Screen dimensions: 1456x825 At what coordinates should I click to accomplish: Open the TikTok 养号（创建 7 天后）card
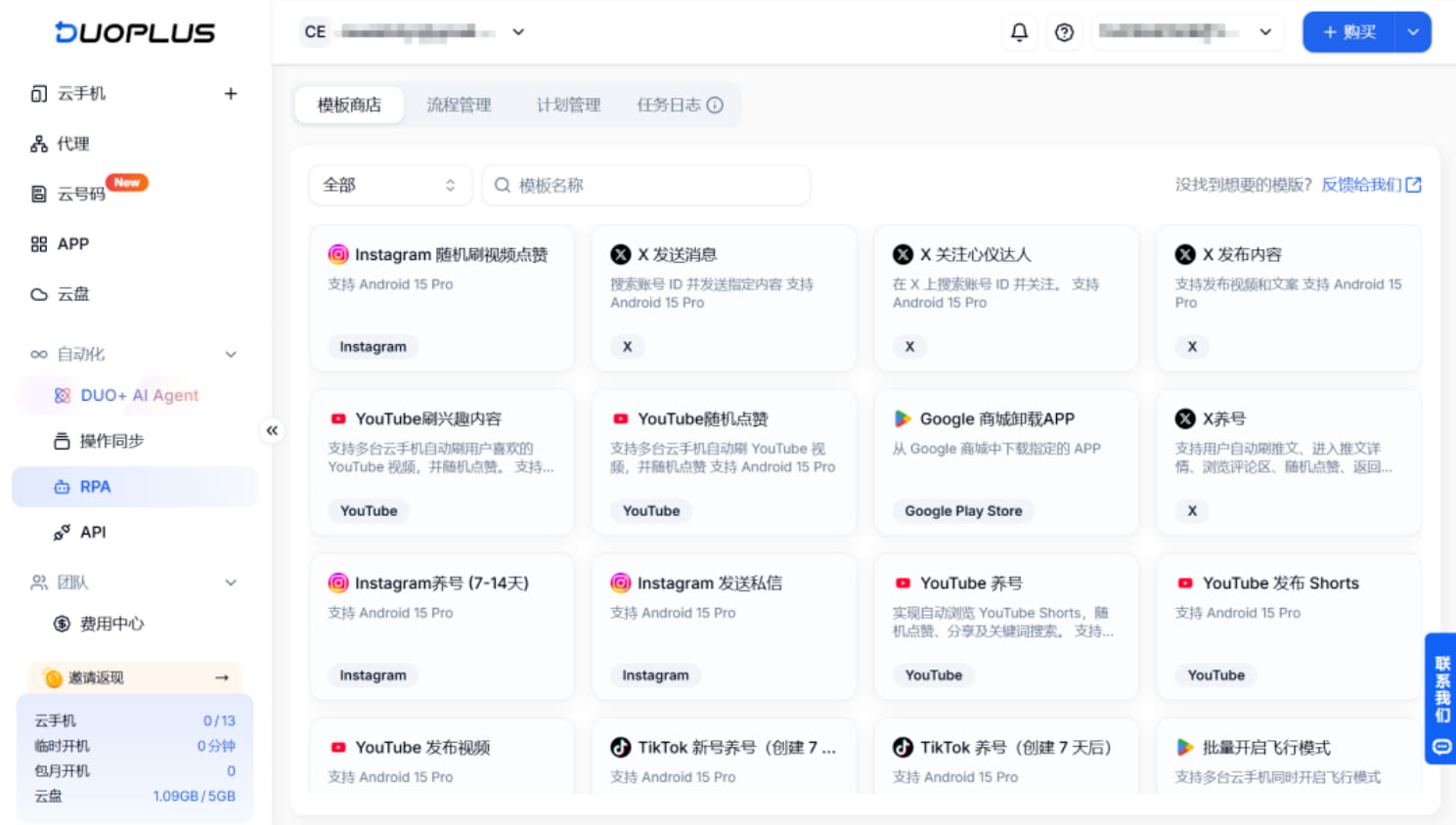pos(1006,757)
